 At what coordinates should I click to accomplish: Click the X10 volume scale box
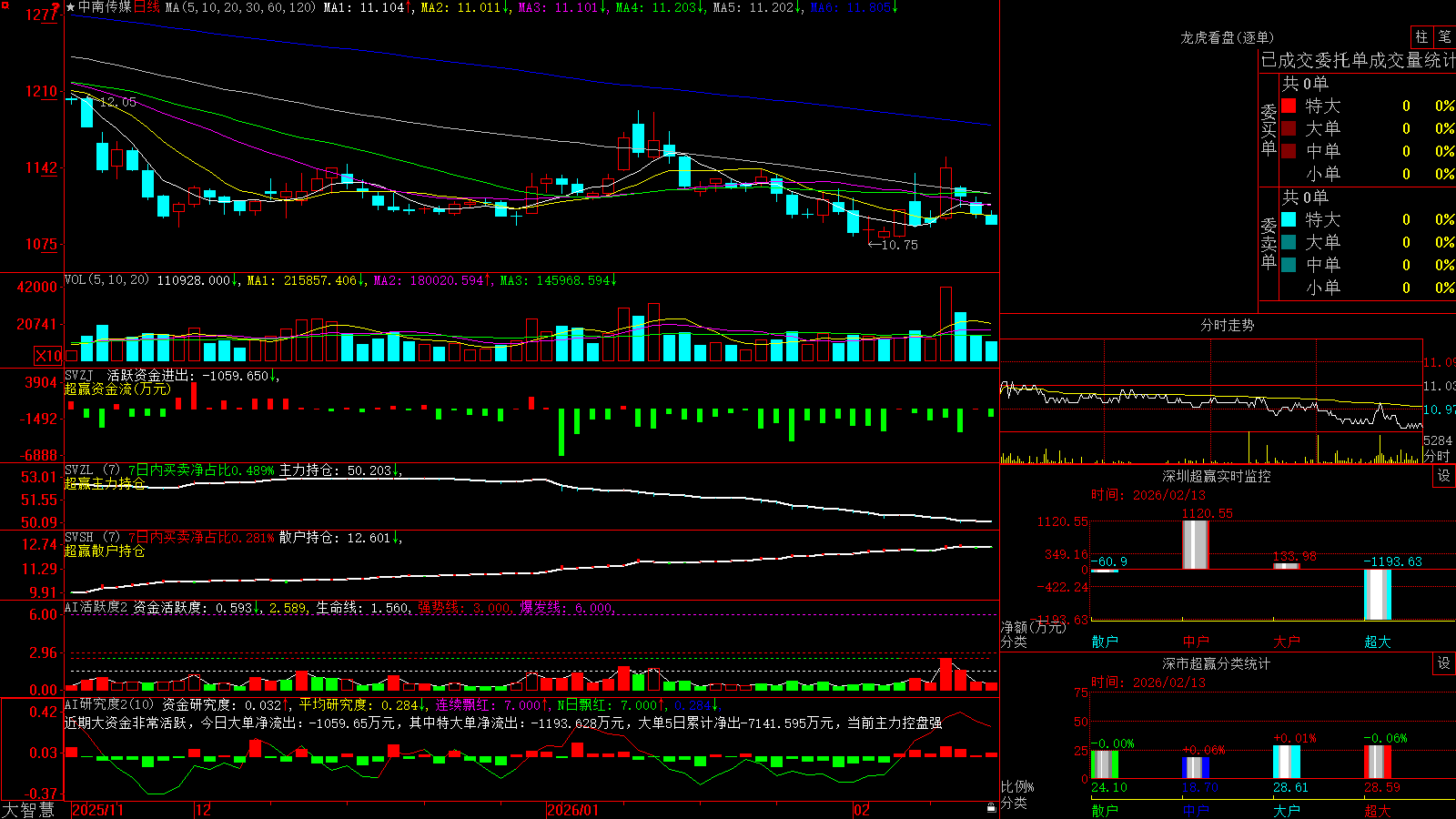click(x=49, y=356)
